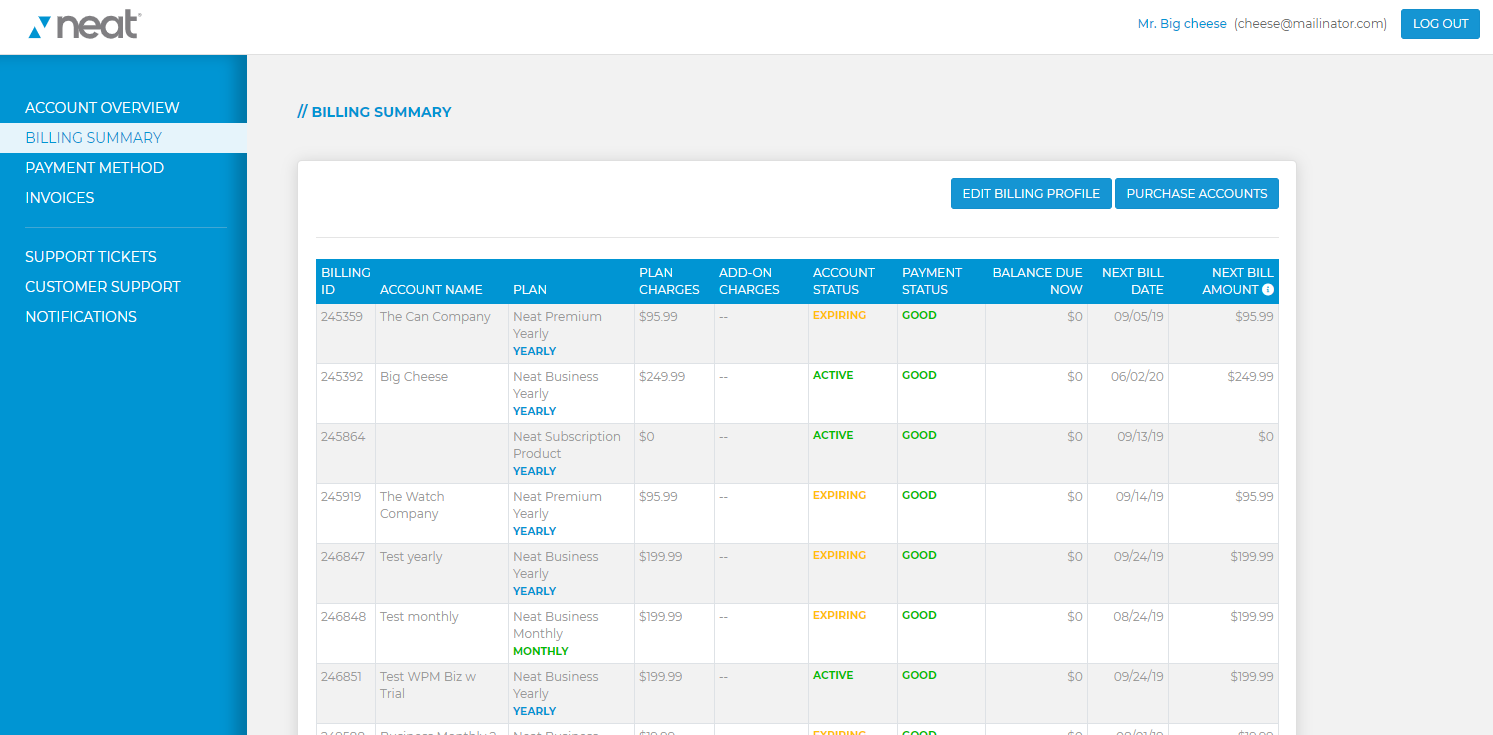Viewport: 1493px width, 735px height.
Task: Select Big Cheese account name
Action: pos(414,377)
